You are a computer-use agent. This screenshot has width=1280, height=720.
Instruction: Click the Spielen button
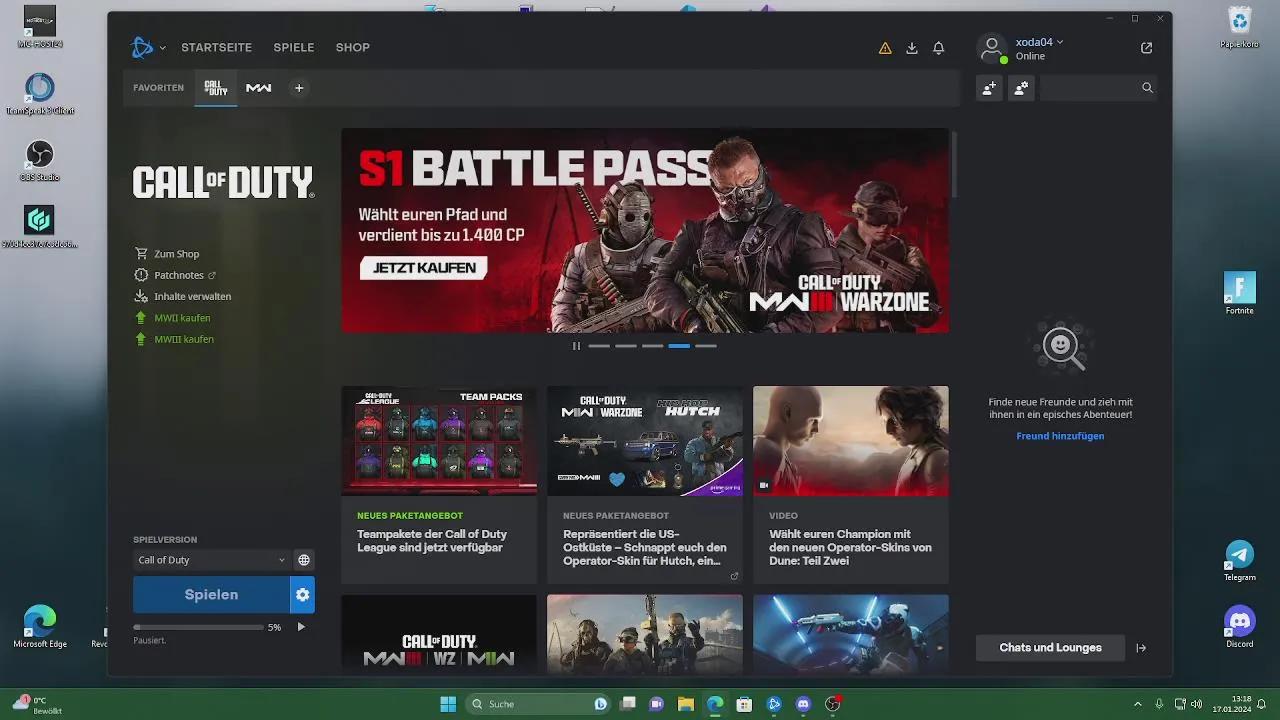(211, 594)
